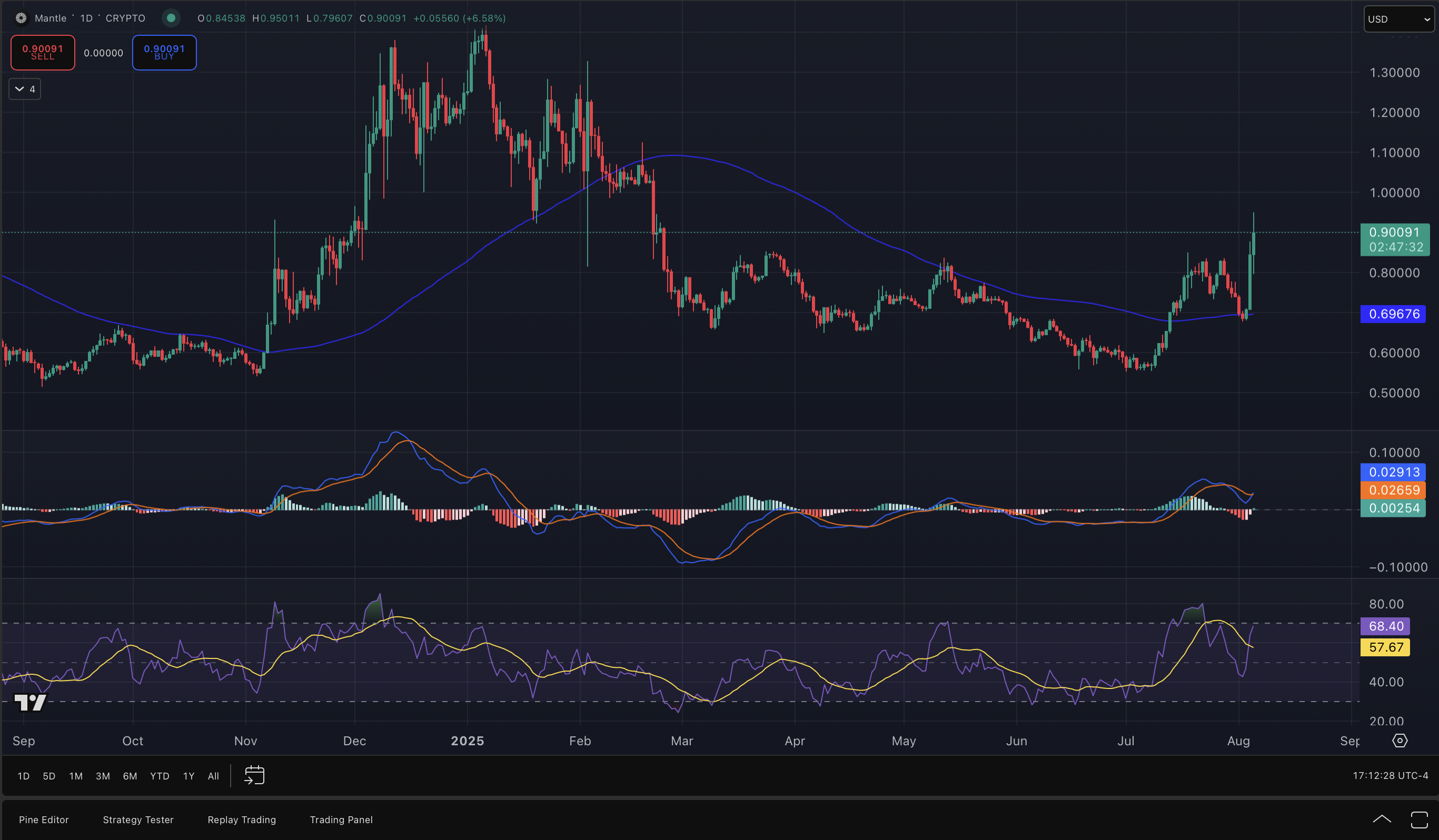Image resolution: width=1439 pixels, height=840 pixels.
Task: Click the 0.90091 BUY button
Action: pyautogui.click(x=164, y=53)
